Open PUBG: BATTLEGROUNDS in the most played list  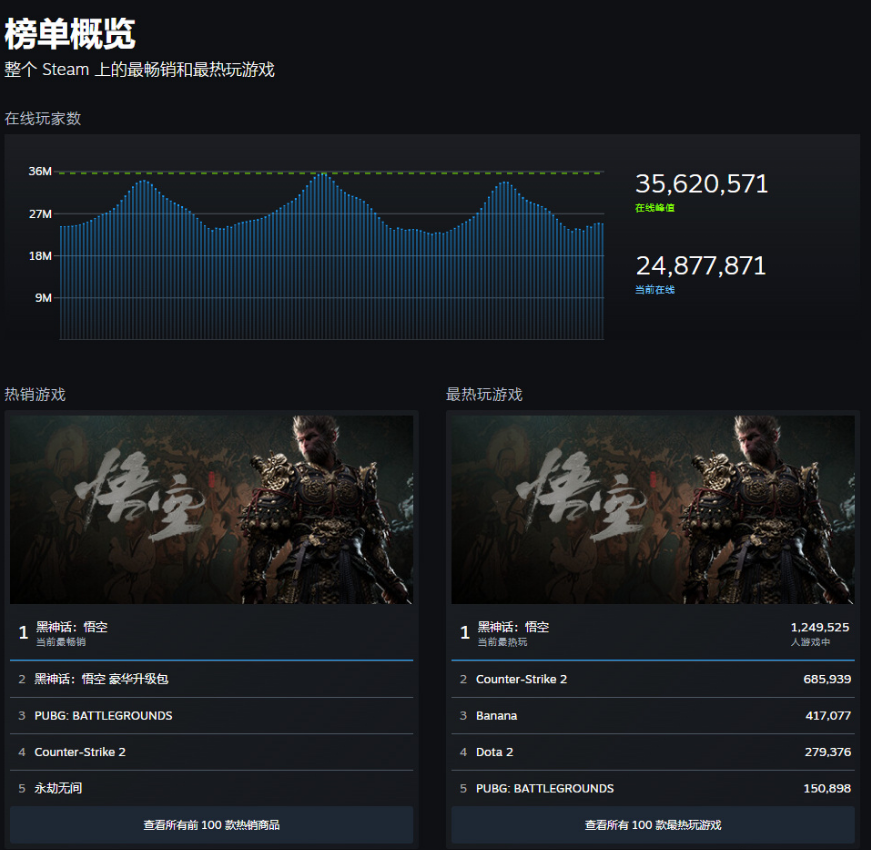coord(653,788)
